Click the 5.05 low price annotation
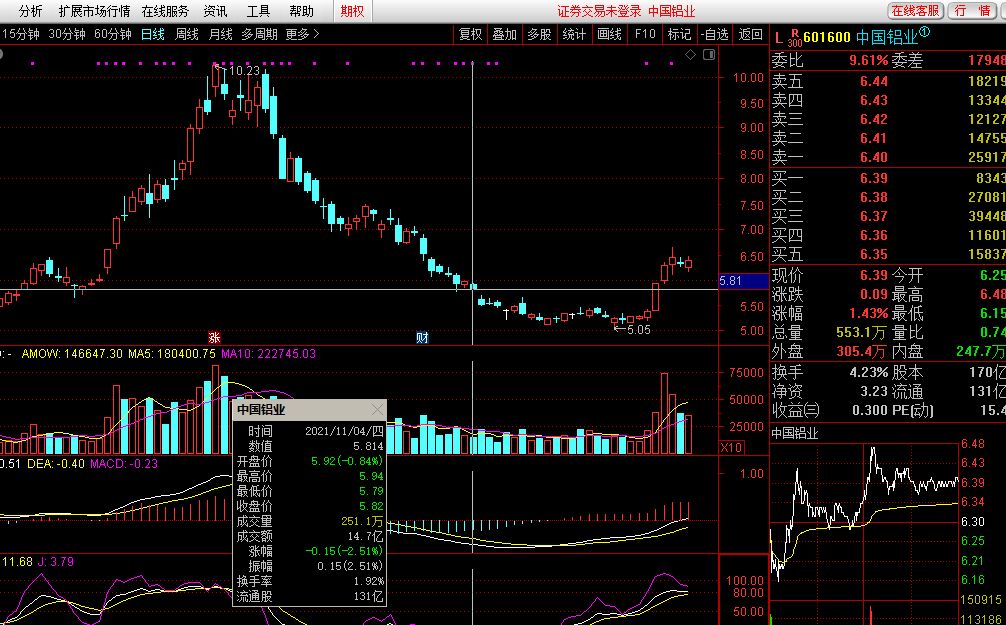The width and height of the screenshot is (1006, 625). click(638, 329)
